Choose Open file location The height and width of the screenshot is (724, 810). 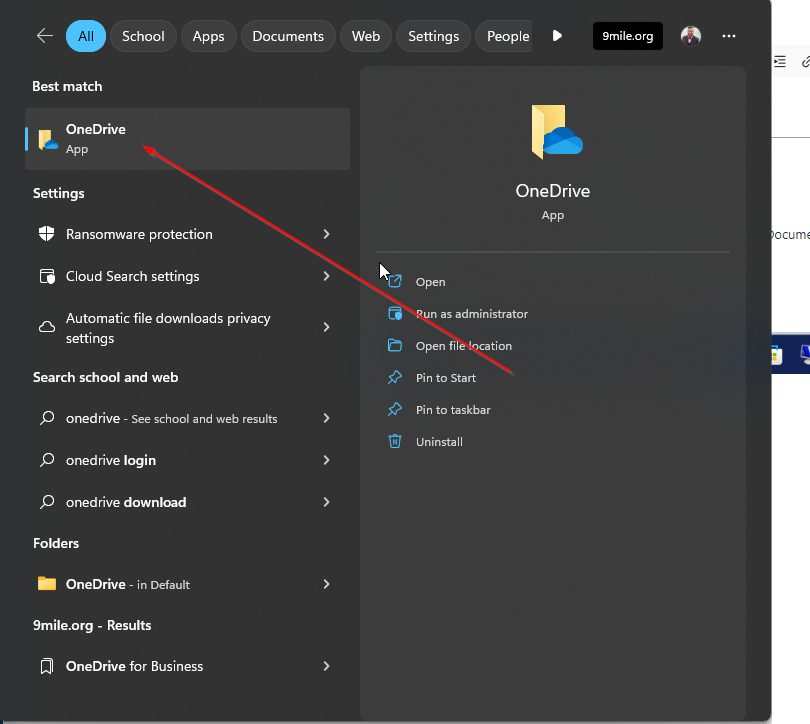tap(463, 346)
